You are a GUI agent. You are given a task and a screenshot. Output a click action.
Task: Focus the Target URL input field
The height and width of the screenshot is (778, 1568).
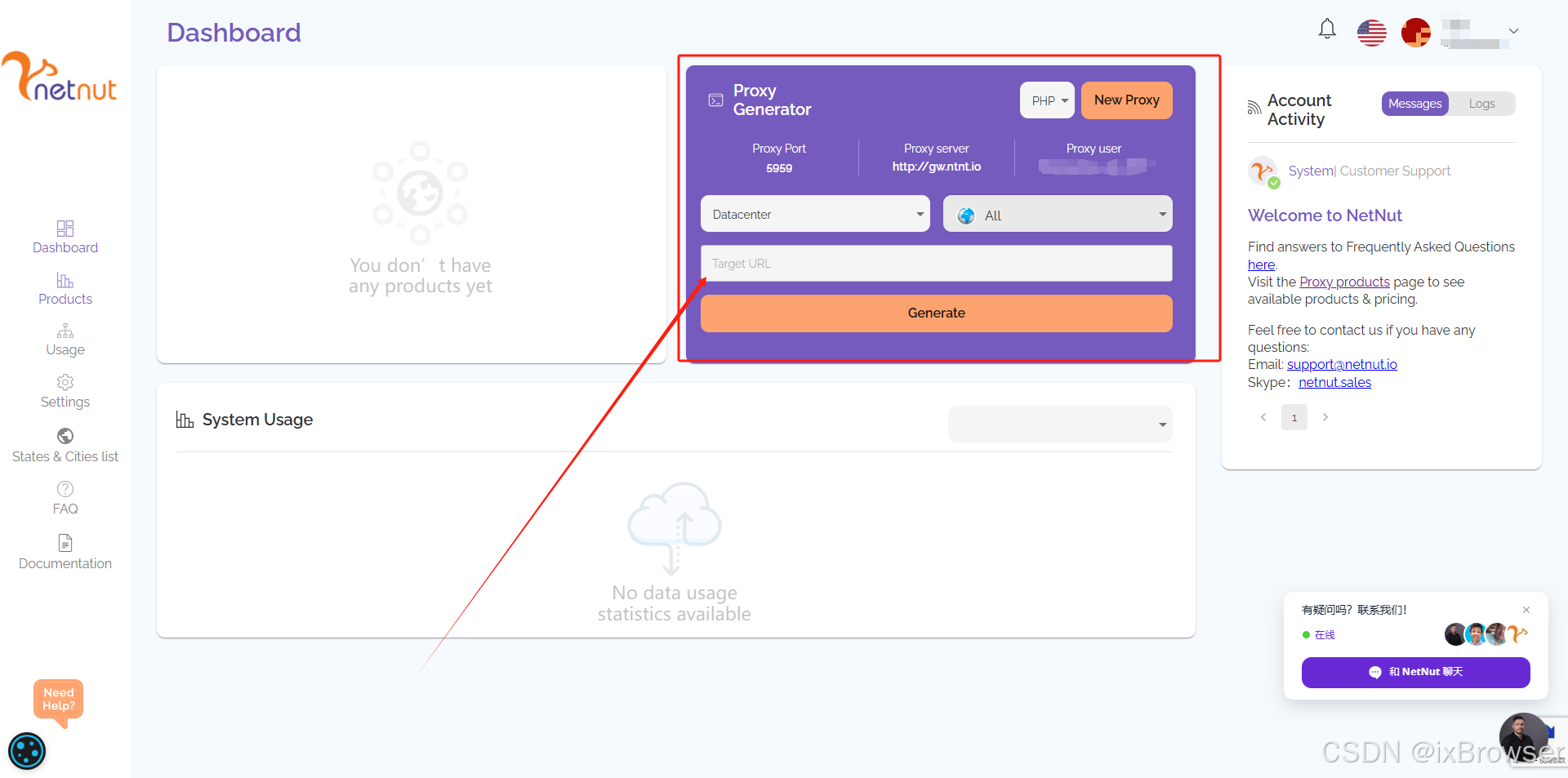coord(937,264)
